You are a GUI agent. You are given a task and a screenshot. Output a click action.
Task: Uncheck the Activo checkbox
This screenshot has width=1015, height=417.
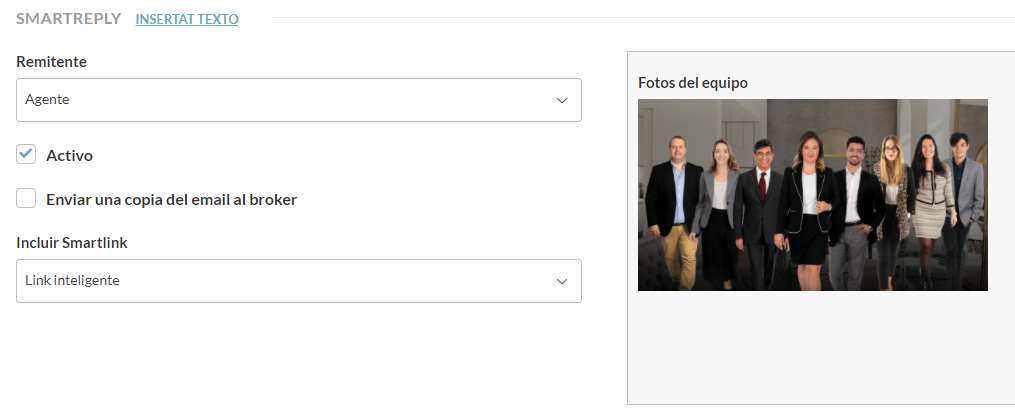[27, 154]
